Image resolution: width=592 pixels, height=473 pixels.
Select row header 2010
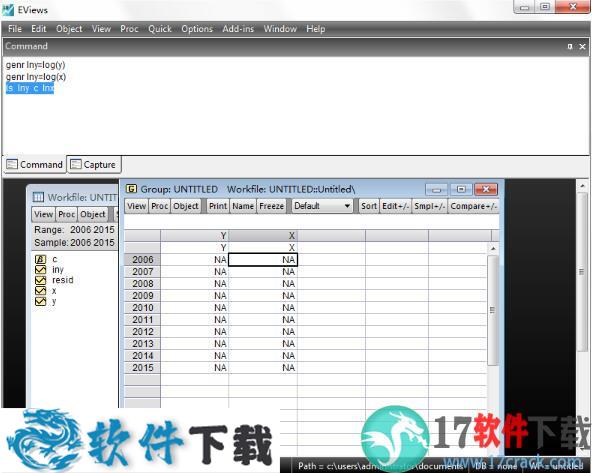pos(142,308)
